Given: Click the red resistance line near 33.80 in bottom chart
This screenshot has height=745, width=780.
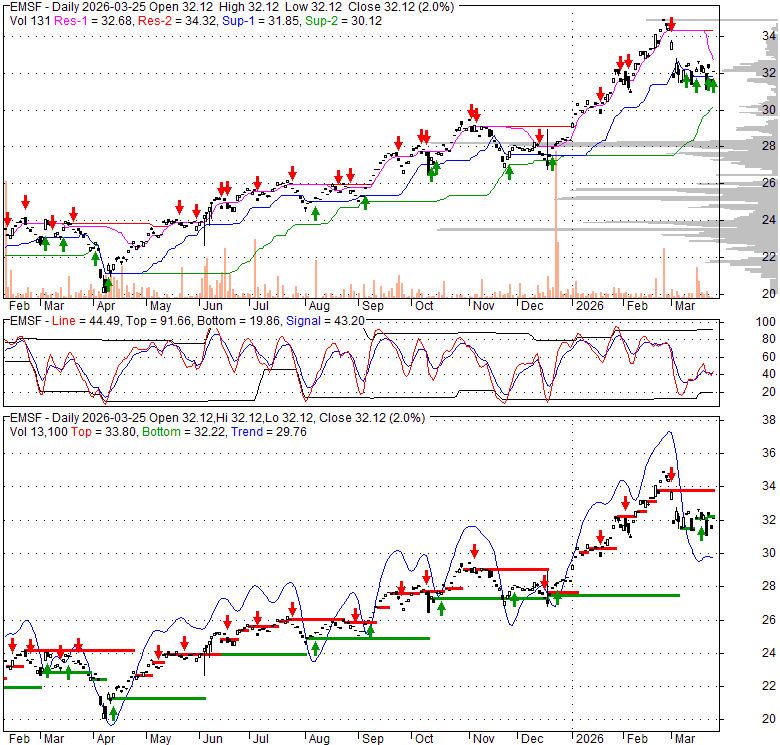Looking at the screenshot, I should point(690,490).
